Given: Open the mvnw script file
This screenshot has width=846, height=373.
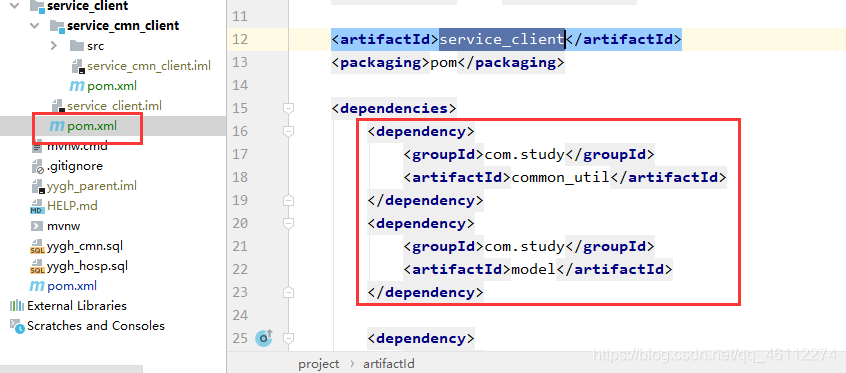Looking at the screenshot, I should coord(64,226).
